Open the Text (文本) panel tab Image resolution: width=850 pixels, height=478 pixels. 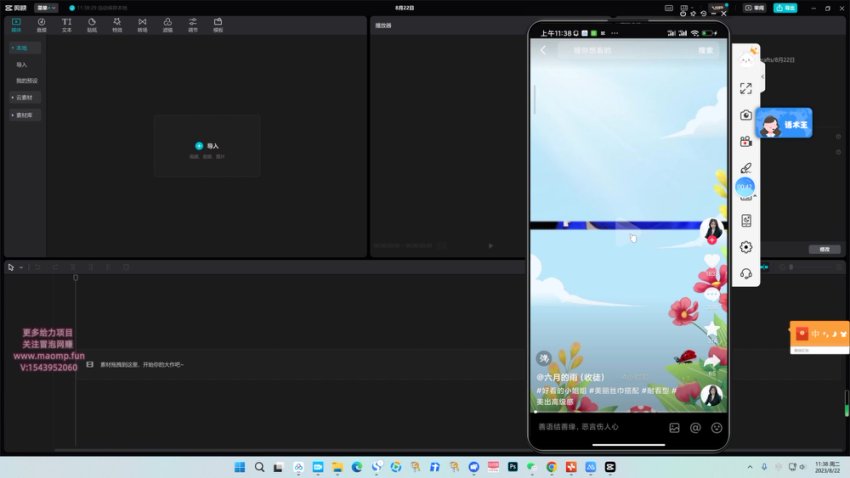click(x=66, y=24)
